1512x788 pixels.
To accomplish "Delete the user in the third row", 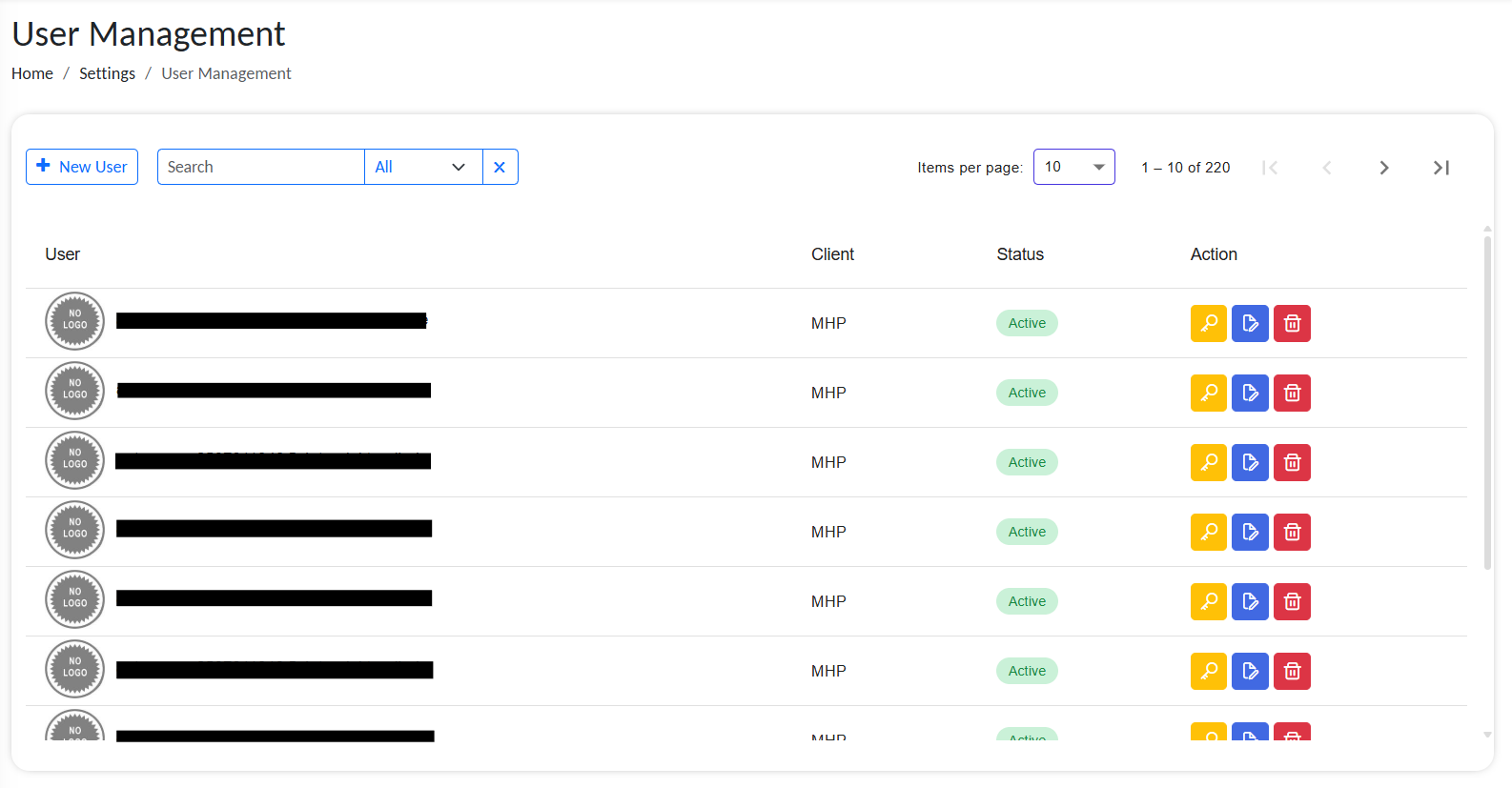I will coord(1292,462).
